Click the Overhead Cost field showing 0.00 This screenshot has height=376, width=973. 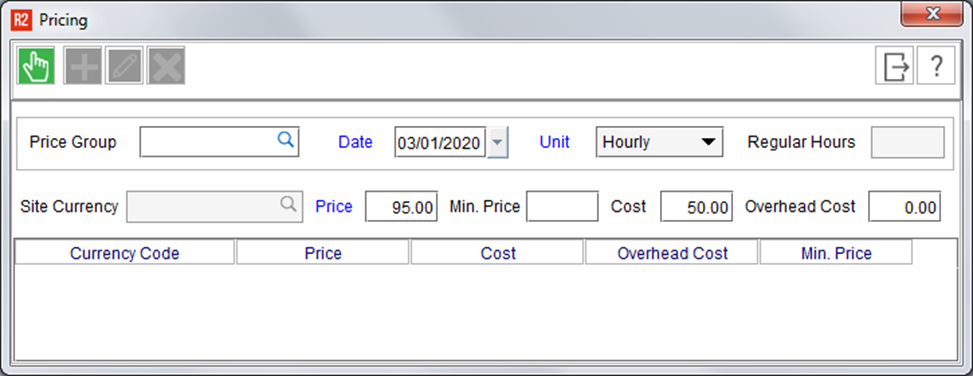click(x=905, y=207)
